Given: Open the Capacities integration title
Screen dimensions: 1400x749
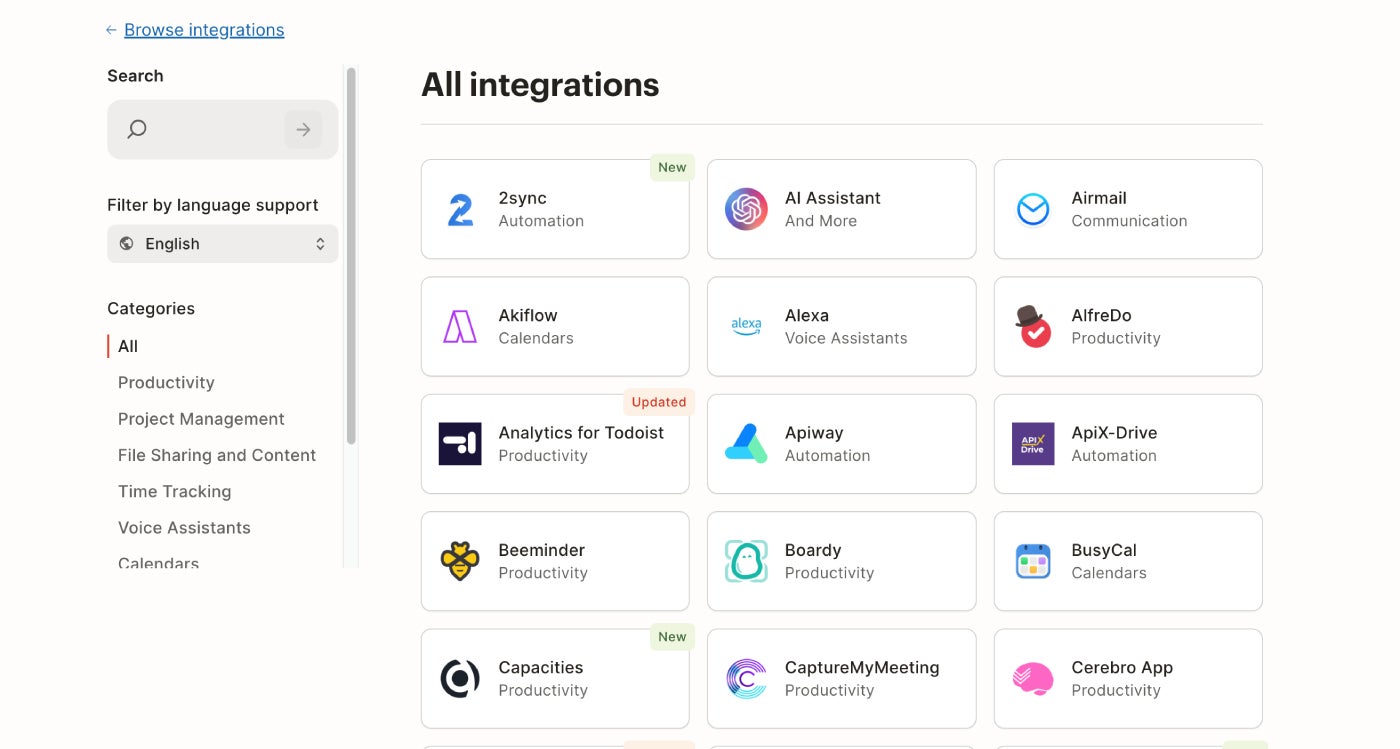Looking at the screenshot, I should click(541, 667).
